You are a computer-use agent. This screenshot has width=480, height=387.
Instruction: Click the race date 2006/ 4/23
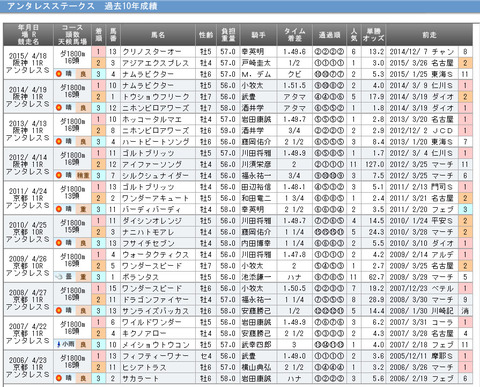pos(28,360)
